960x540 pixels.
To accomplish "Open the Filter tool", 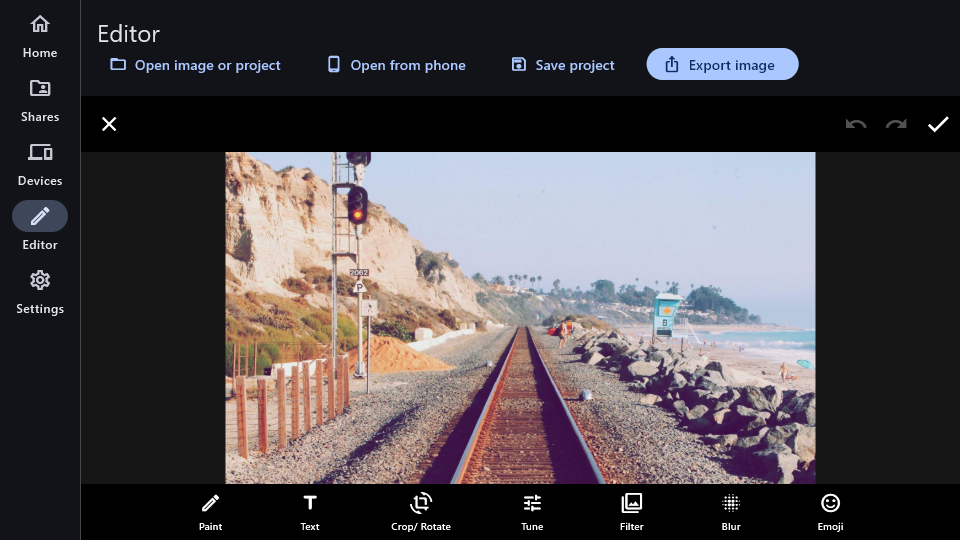I will [631, 512].
